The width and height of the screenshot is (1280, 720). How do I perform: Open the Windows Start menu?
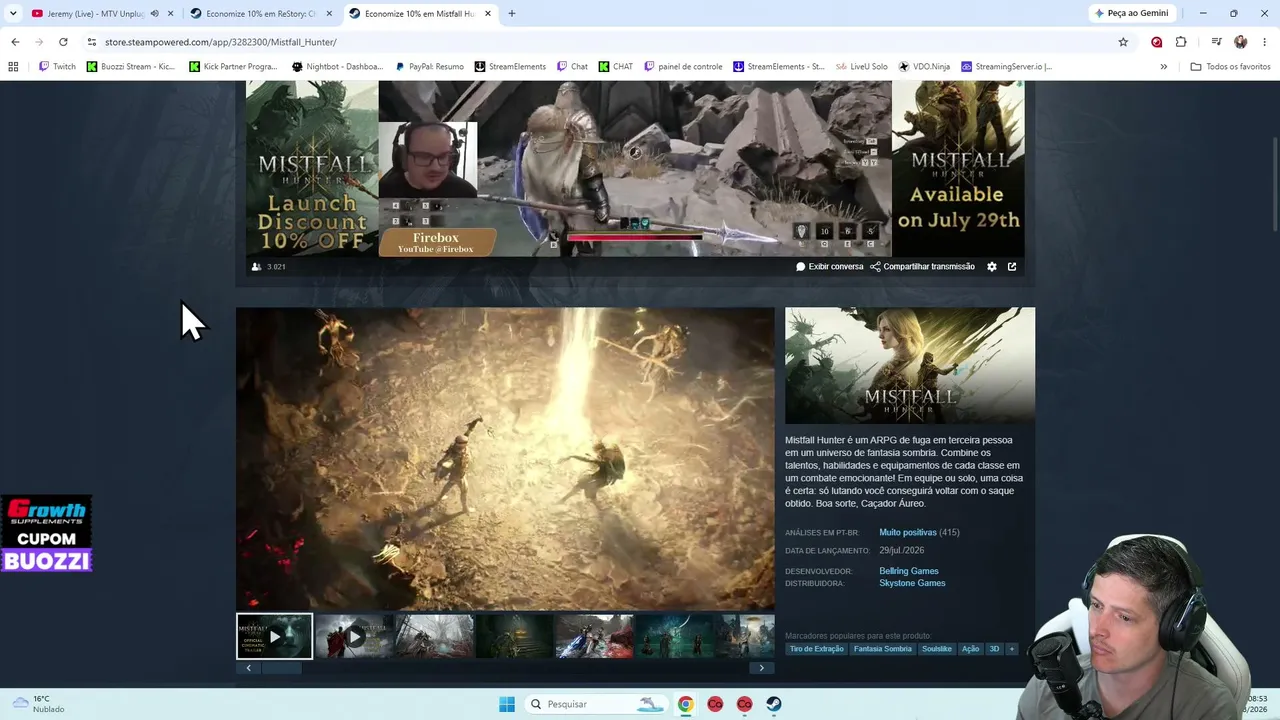[x=507, y=704]
